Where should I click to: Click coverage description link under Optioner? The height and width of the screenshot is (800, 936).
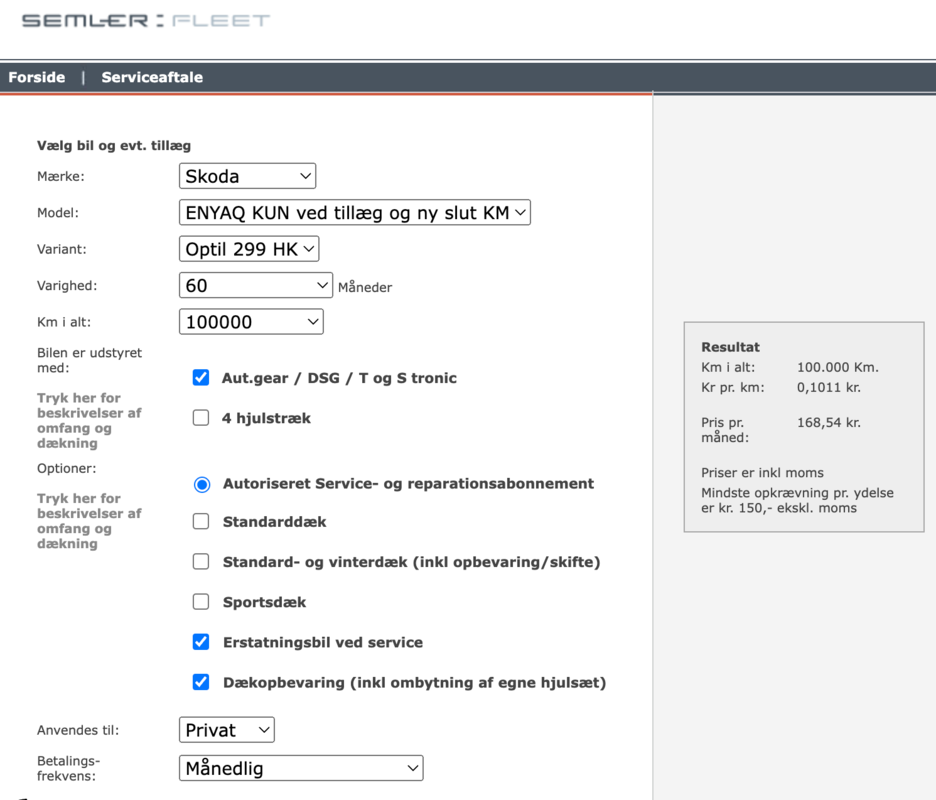click(89, 520)
